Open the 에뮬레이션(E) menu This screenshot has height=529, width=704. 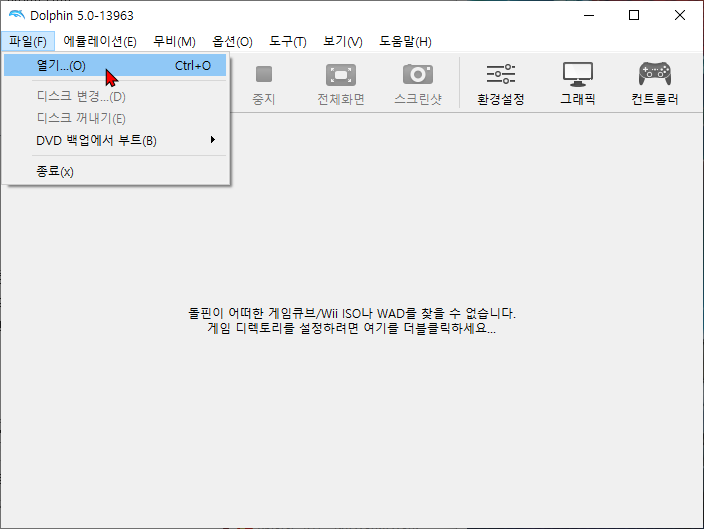(100, 41)
